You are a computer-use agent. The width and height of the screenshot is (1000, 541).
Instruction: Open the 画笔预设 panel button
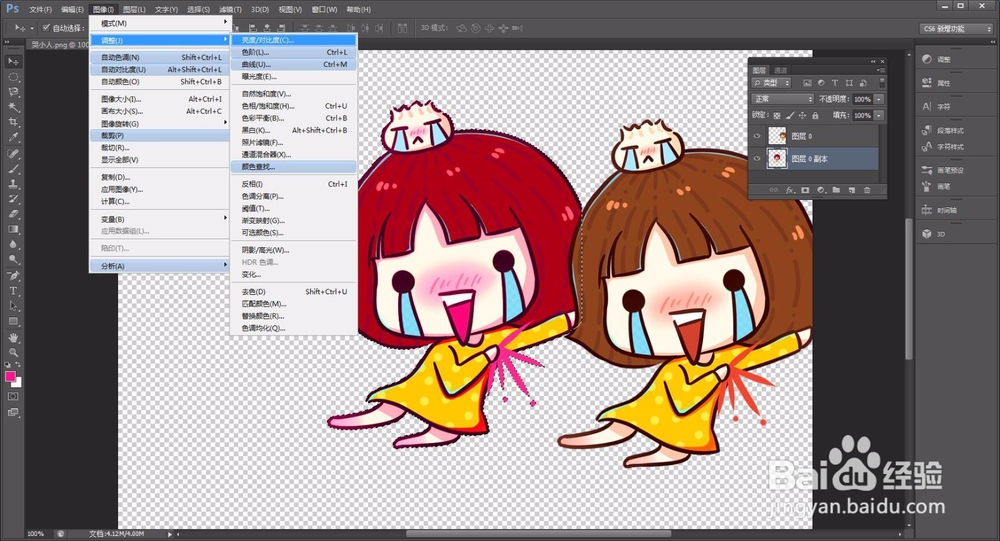pos(943,170)
